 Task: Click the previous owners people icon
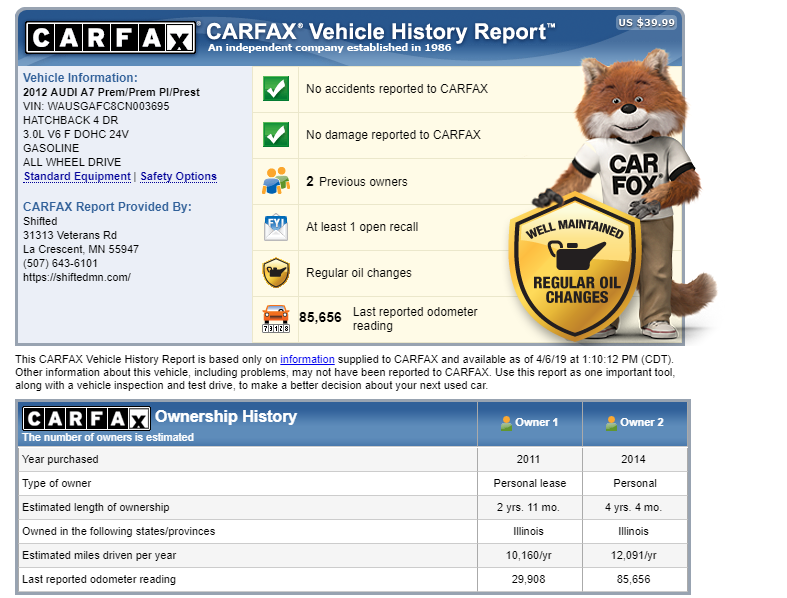coord(276,181)
